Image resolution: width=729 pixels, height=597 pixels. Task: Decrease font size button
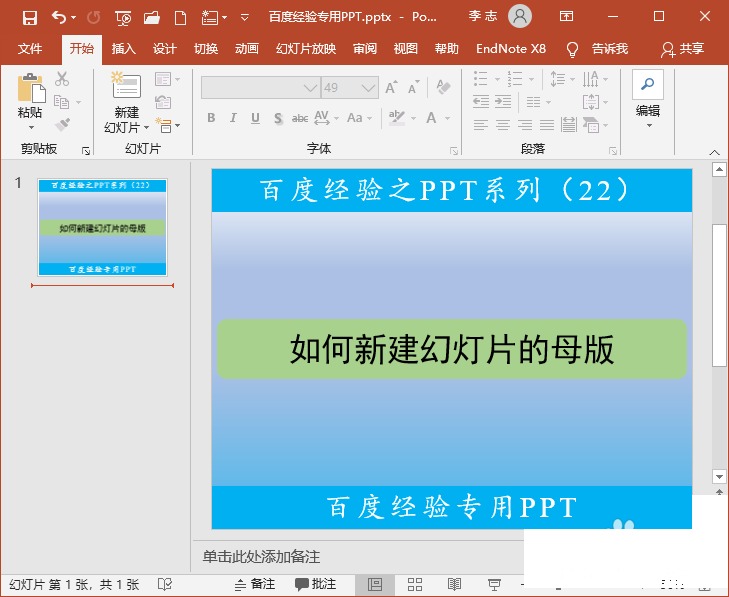click(x=413, y=87)
